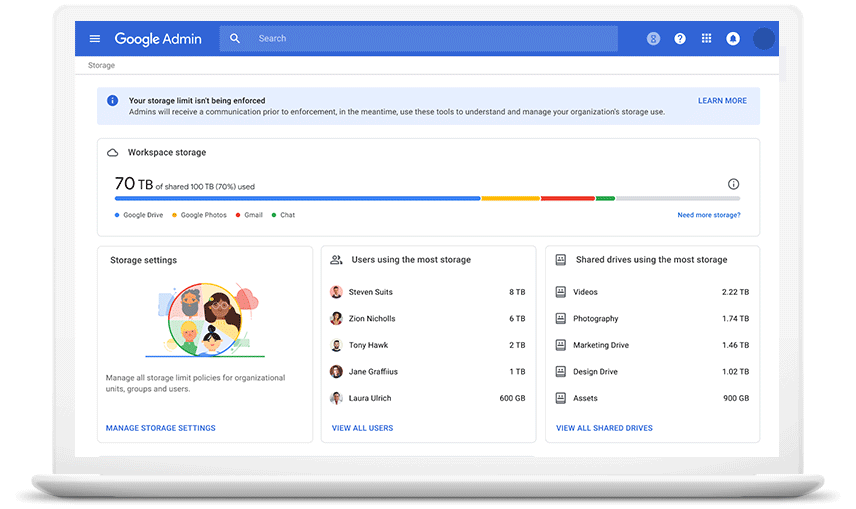This screenshot has width=856, height=509.
Task: Open MANAGE STORAGE SETTINGS
Action: point(160,428)
